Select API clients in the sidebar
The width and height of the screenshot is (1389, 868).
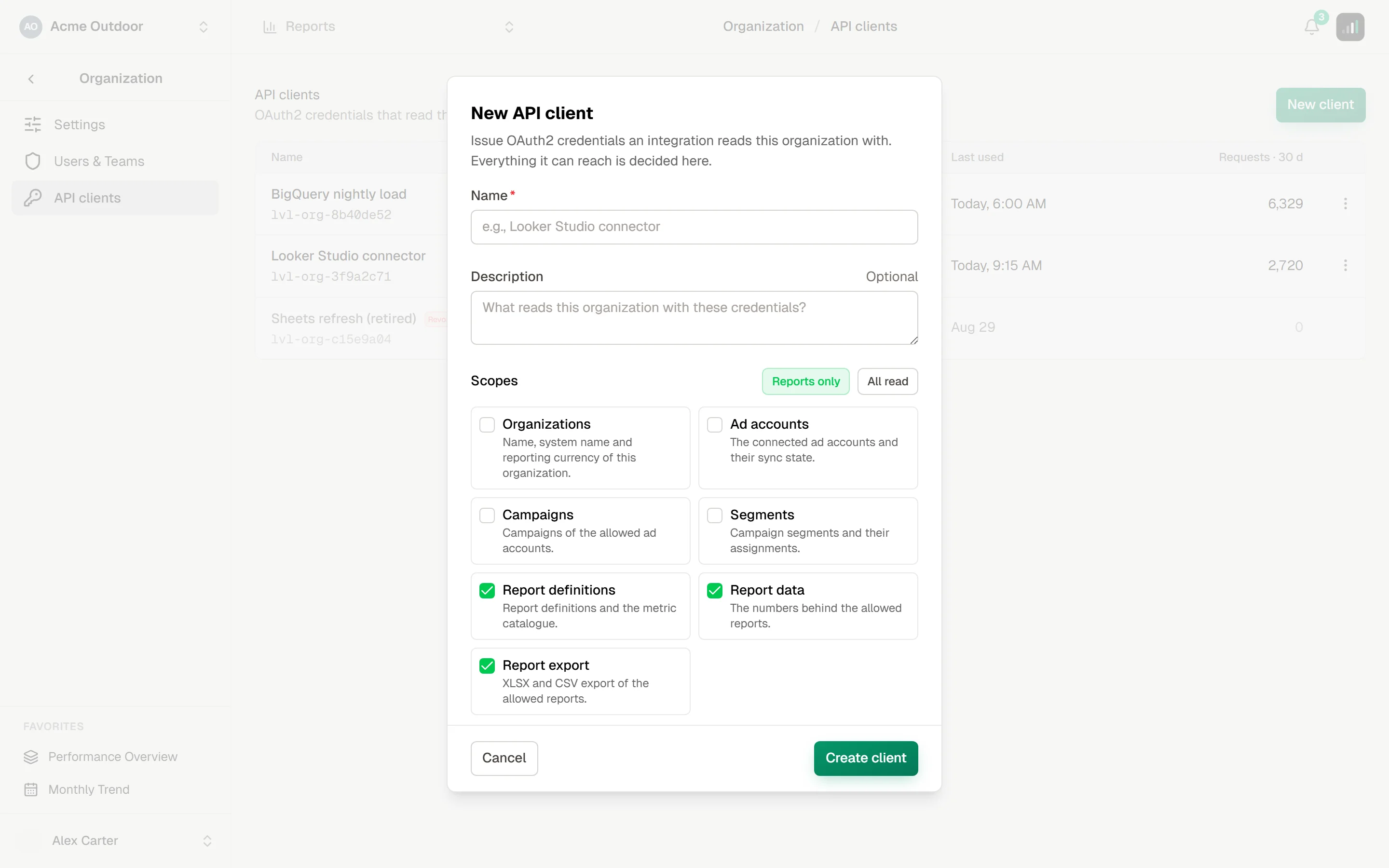tap(115, 198)
